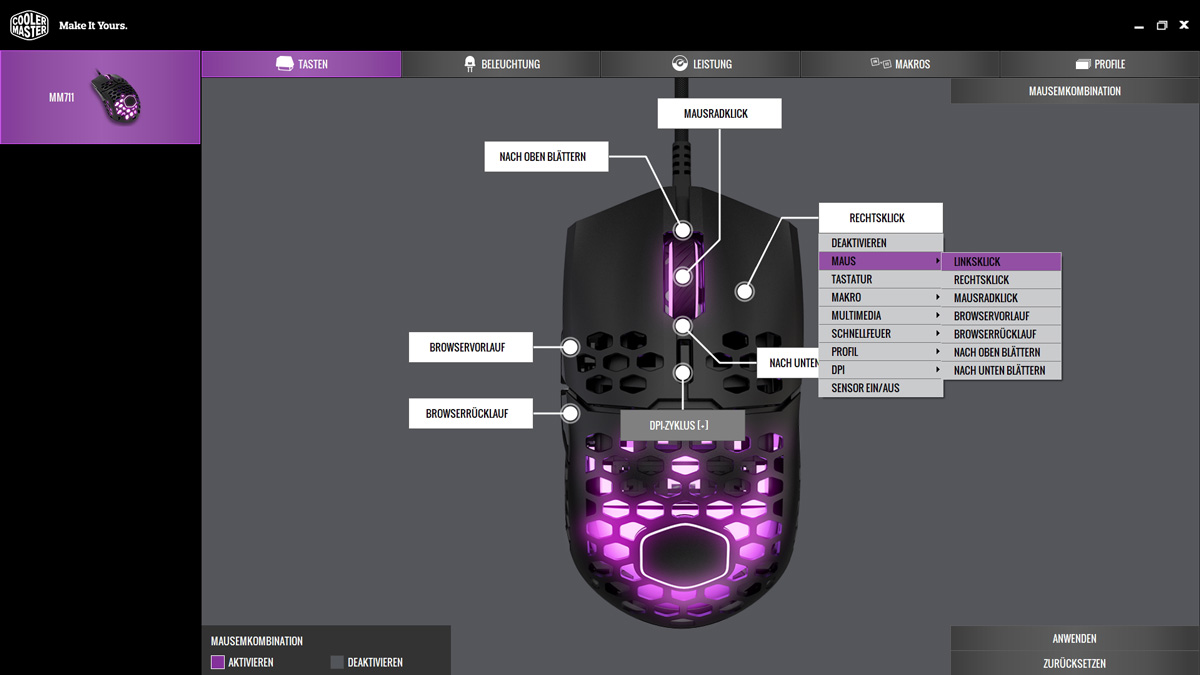Choose Sensor Ein/Aus in the menu
This screenshot has height=675, width=1200.
[x=881, y=388]
